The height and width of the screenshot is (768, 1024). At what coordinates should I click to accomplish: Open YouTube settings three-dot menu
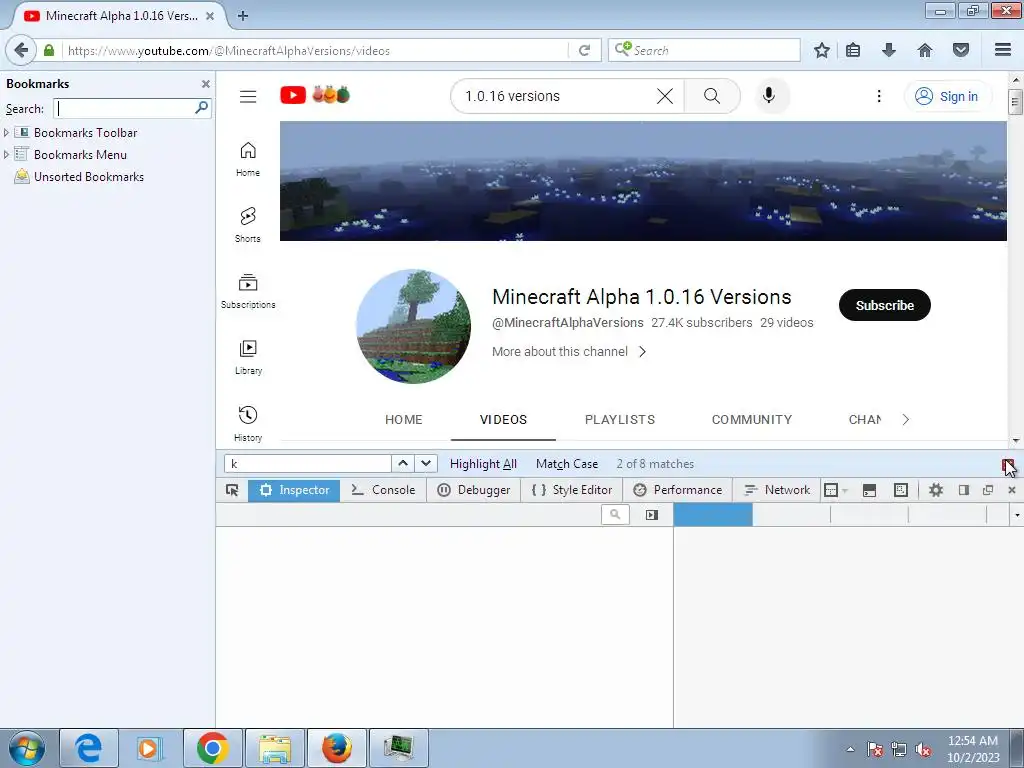(x=879, y=97)
